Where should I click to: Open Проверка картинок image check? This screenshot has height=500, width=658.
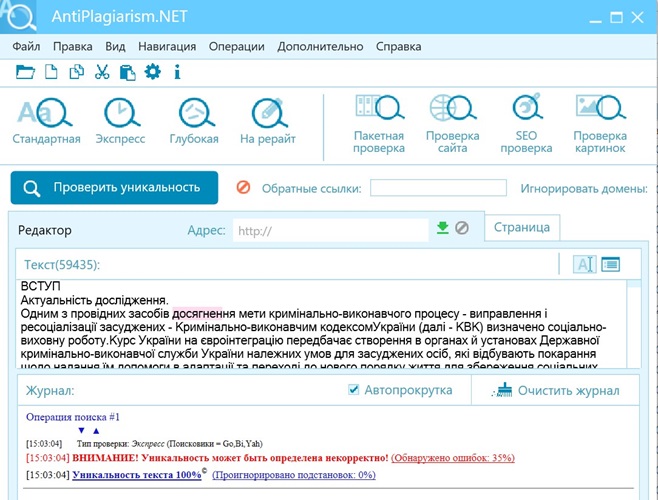(600, 124)
